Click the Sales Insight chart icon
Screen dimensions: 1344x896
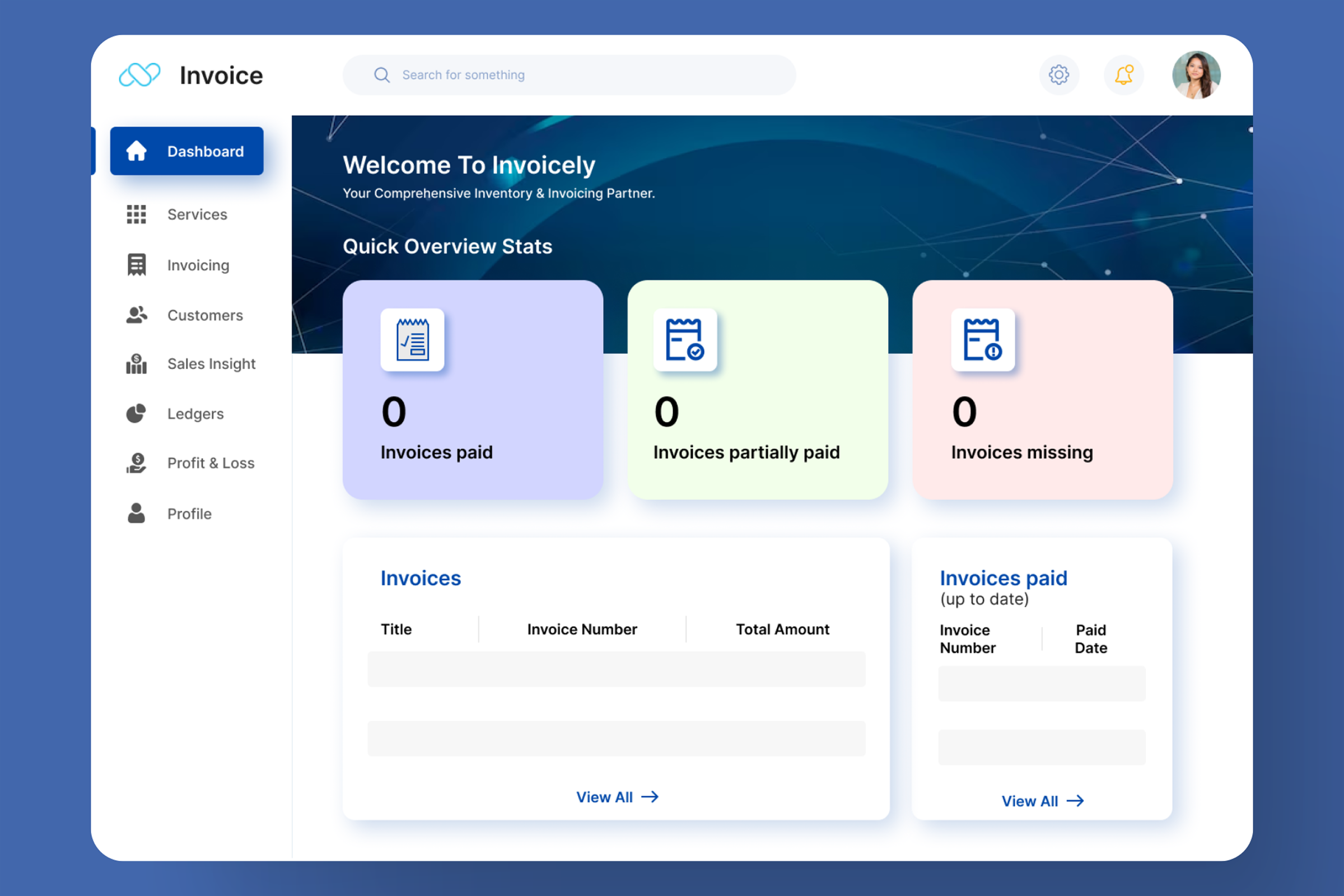[x=136, y=363]
